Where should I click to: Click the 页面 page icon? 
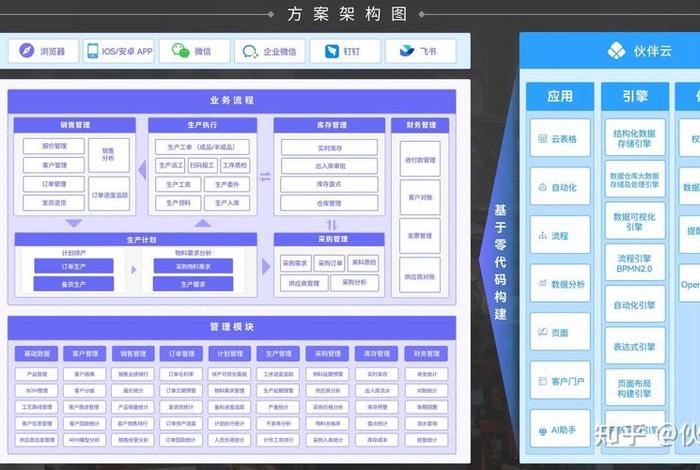(542, 332)
